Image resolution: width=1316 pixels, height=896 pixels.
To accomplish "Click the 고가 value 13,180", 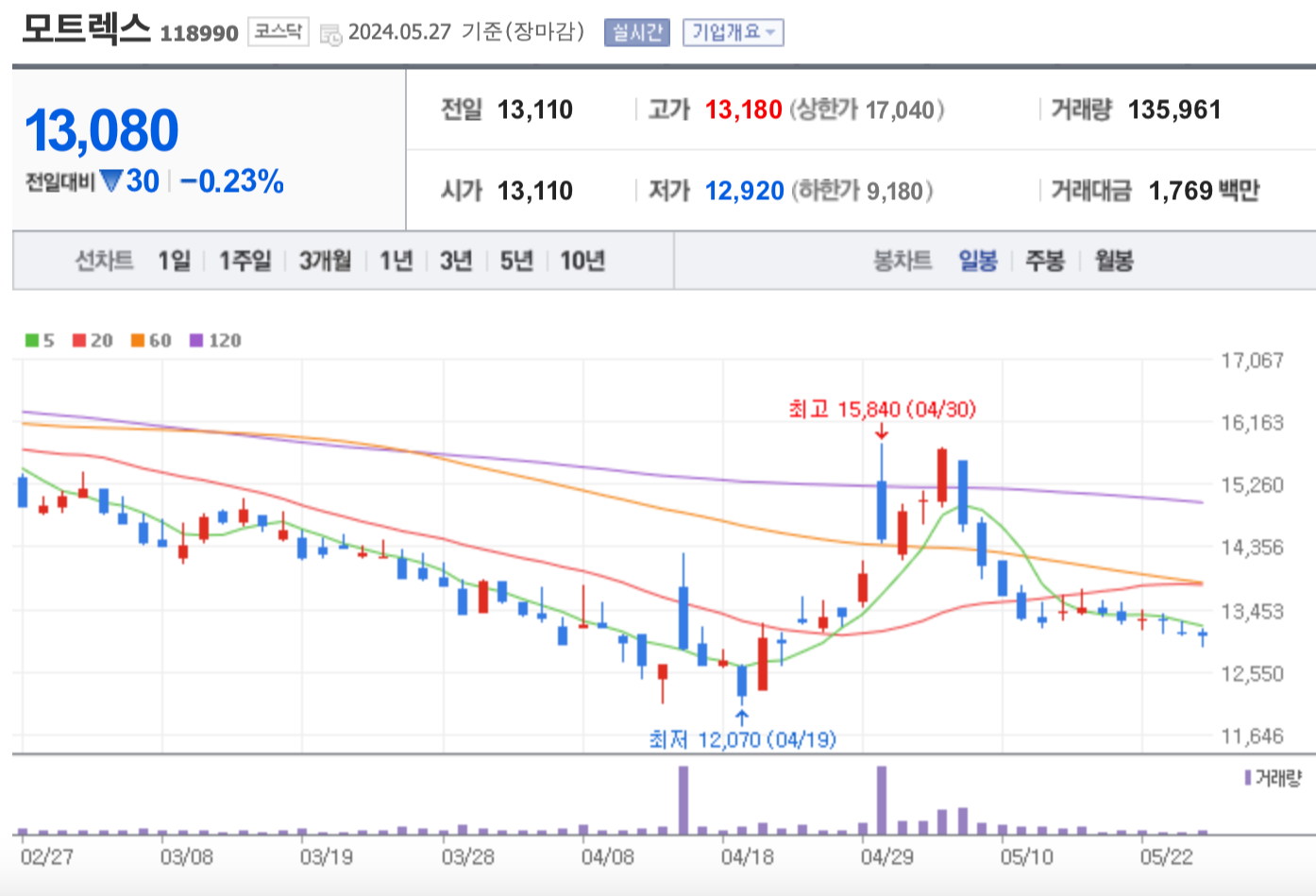I will click(x=744, y=110).
